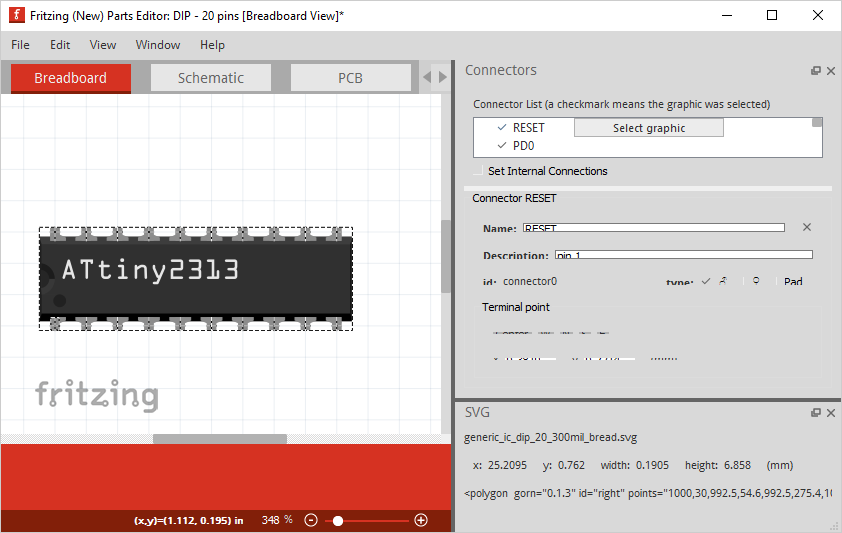Screen dimensions: 842x533
Task: Undock the SVG panel
Action: [x=816, y=413]
